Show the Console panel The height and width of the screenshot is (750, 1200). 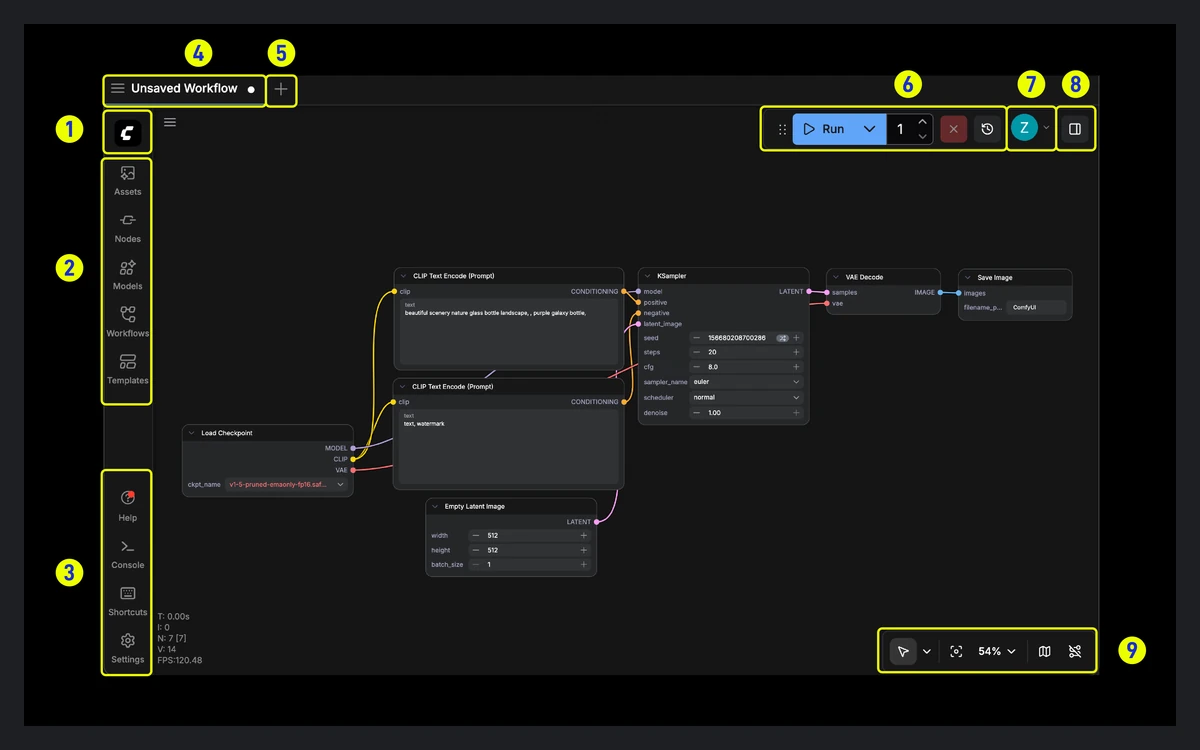coord(128,553)
